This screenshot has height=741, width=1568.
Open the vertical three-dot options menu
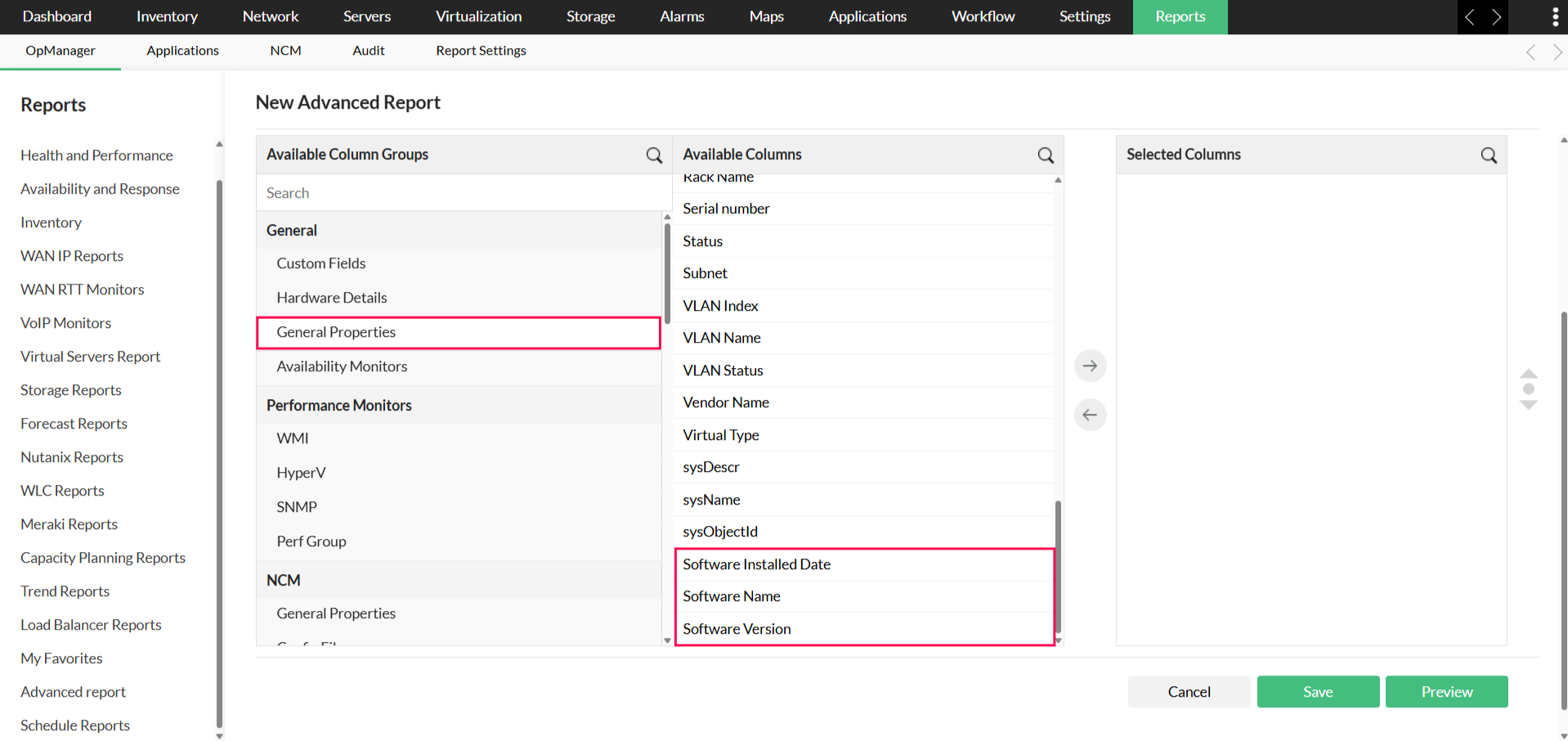coord(1555,17)
